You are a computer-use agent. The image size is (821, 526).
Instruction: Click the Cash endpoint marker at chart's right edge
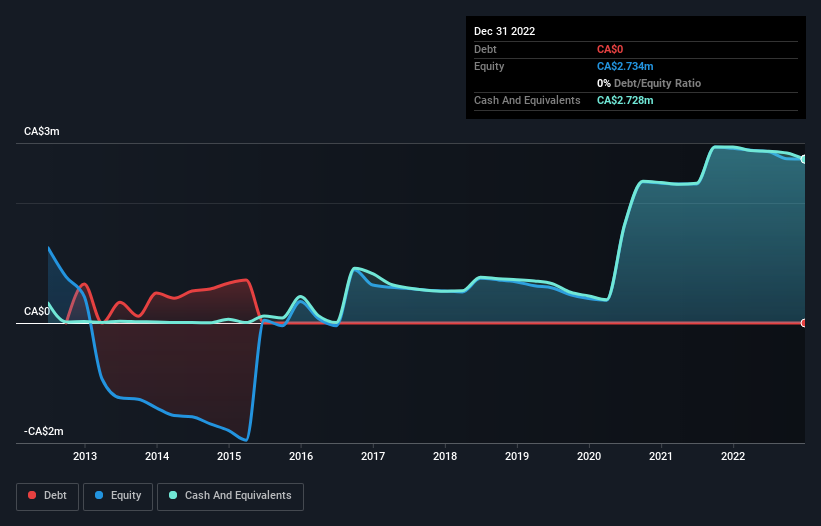(804, 159)
